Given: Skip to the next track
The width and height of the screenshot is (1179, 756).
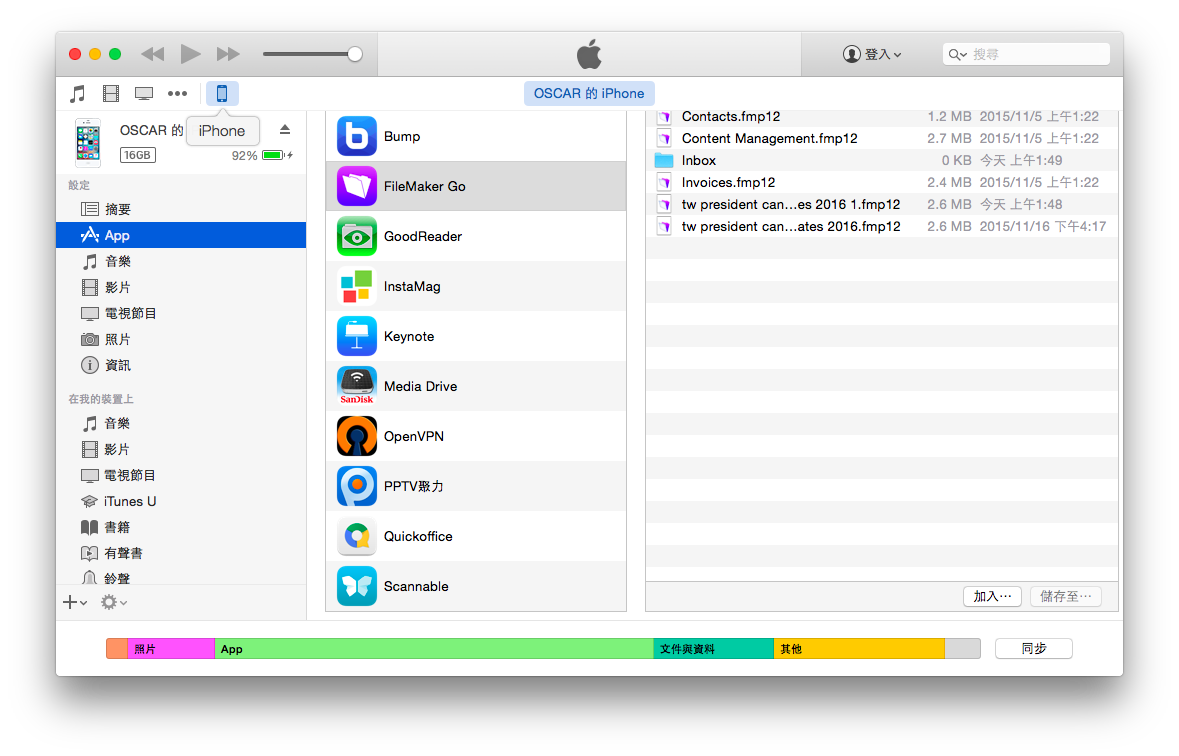Looking at the screenshot, I should 228,54.
